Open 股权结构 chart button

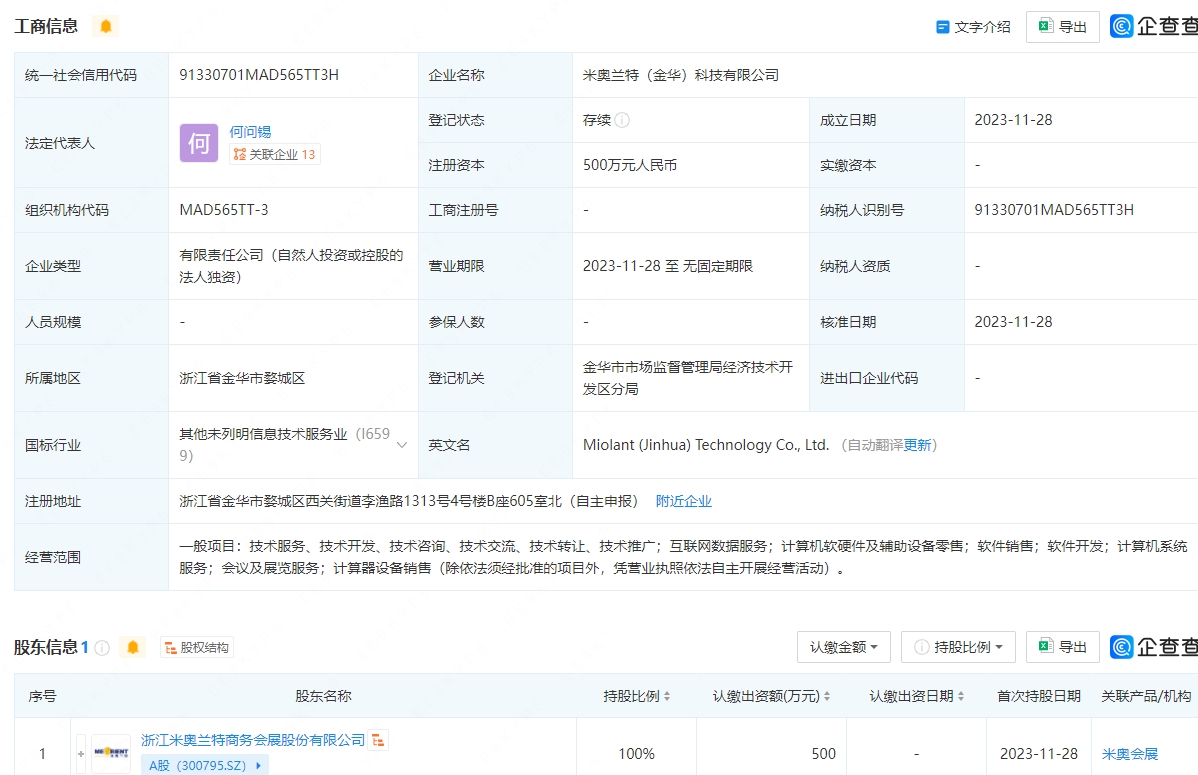(x=197, y=647)
